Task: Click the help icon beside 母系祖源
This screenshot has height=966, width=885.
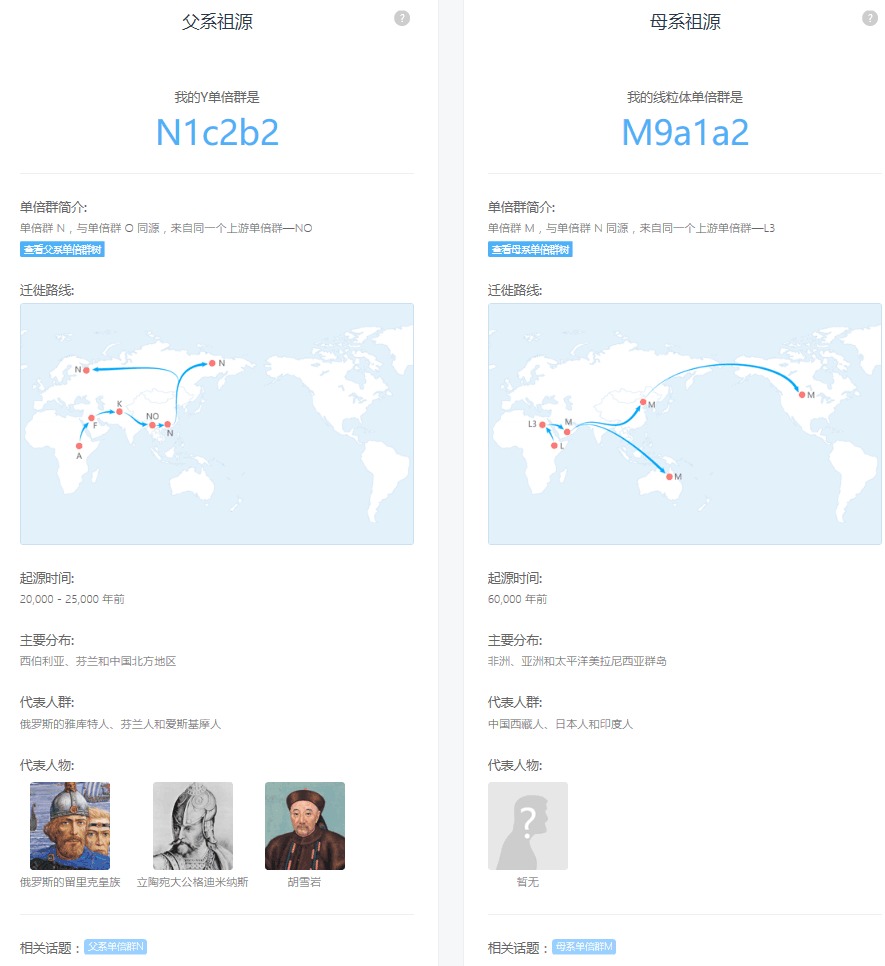Action: point(870,18)
